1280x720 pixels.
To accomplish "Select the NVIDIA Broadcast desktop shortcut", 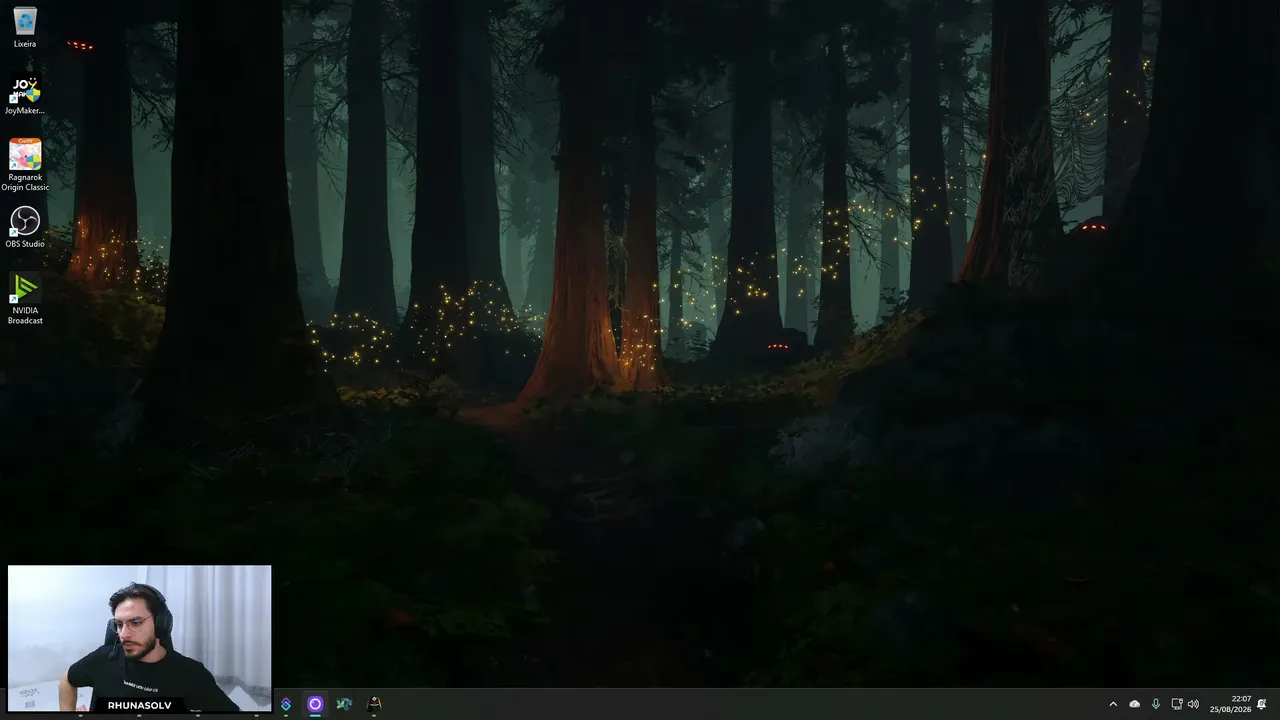I will click(x=25, y=298).
